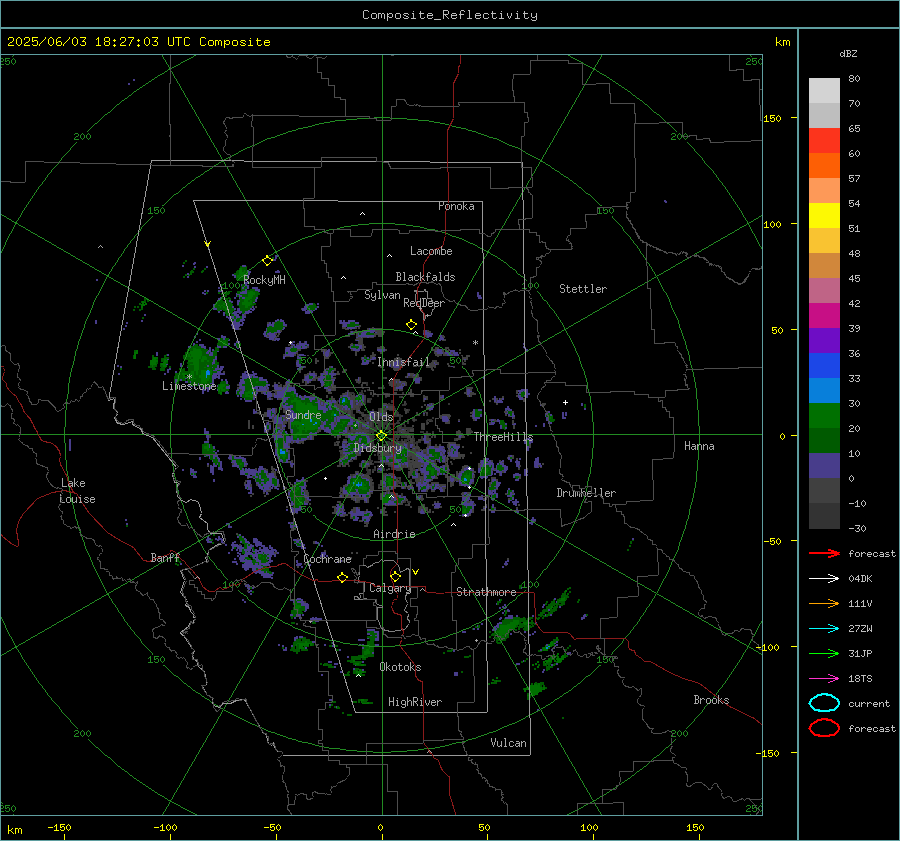Click the Blackfalds city label
The width and height of the screenshot is (900, 841).
point(425,277)
